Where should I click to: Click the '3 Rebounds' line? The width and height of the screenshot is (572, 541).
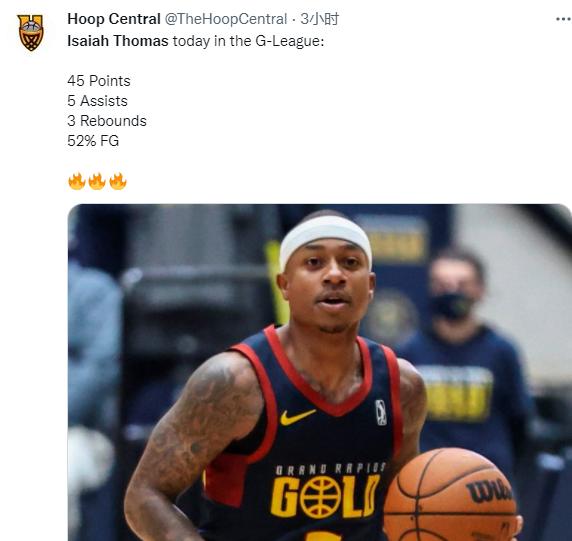pos(107,121)
